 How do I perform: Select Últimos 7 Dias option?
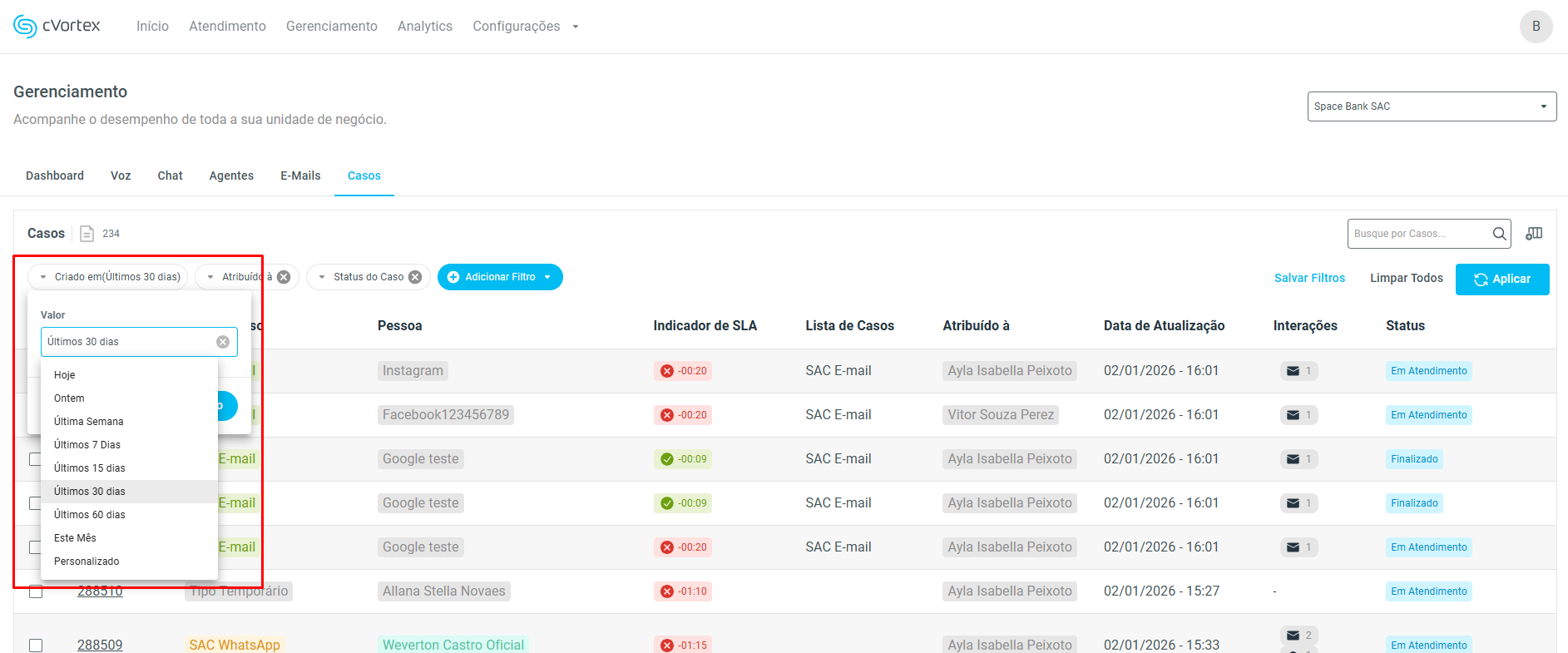(x=87, y=445)
